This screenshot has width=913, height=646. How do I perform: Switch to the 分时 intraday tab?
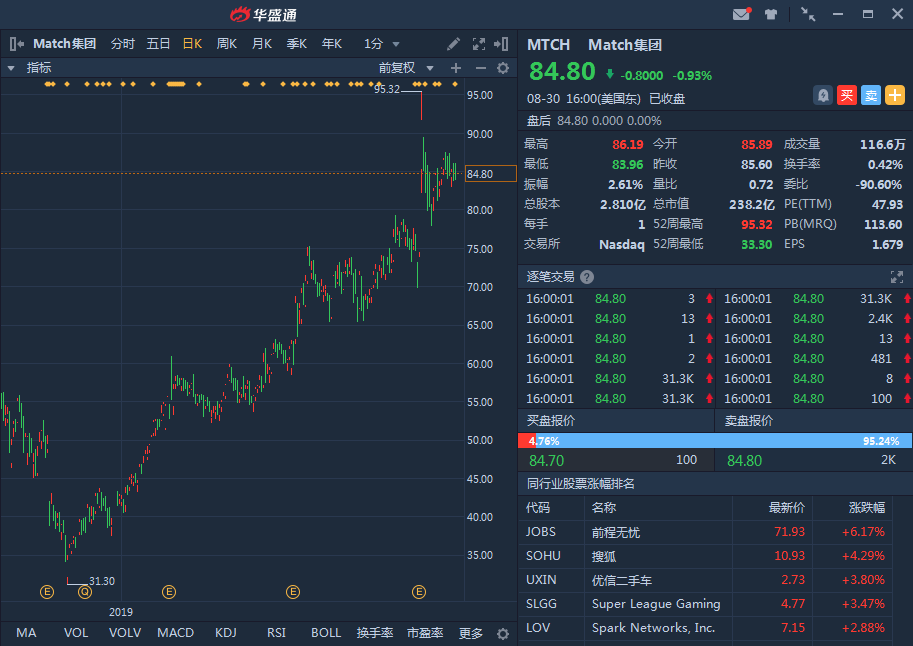(x=122, y=44)
